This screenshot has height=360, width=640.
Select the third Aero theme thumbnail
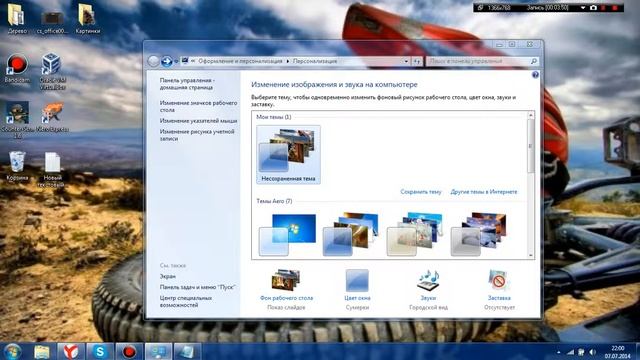coord(415,234)
